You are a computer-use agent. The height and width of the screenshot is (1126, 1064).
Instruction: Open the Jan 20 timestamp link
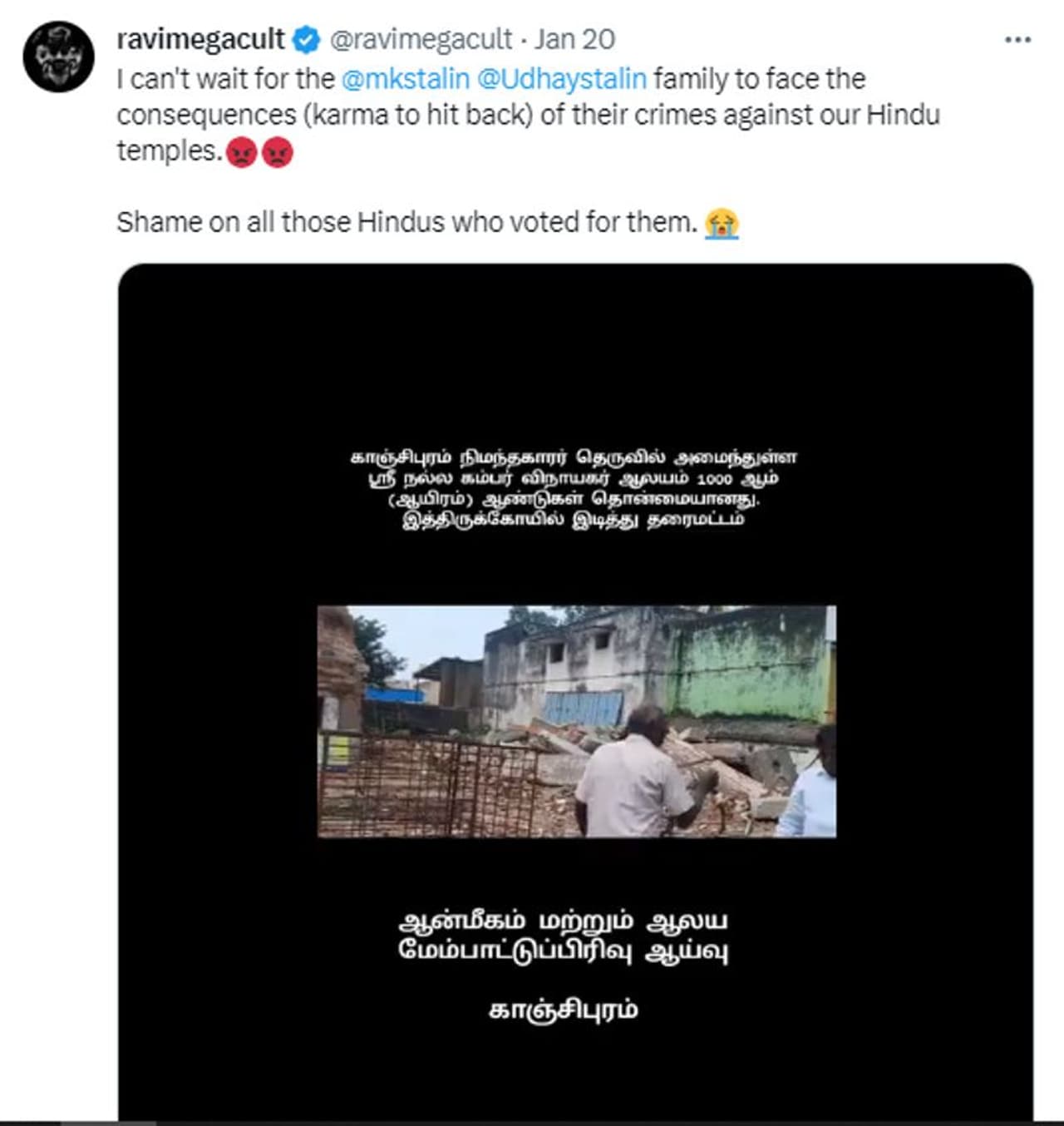tap(574, 39)
